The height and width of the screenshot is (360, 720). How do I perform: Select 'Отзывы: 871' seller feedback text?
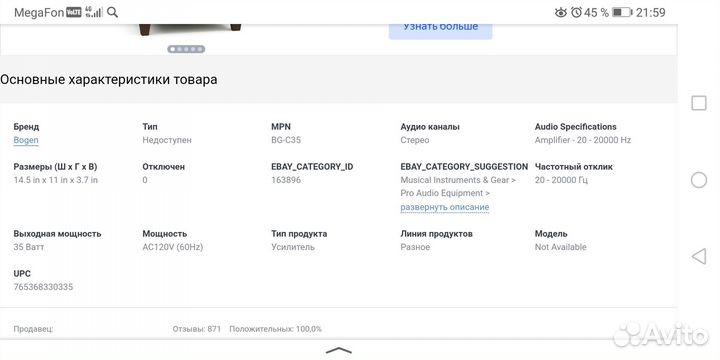[197, 329]
